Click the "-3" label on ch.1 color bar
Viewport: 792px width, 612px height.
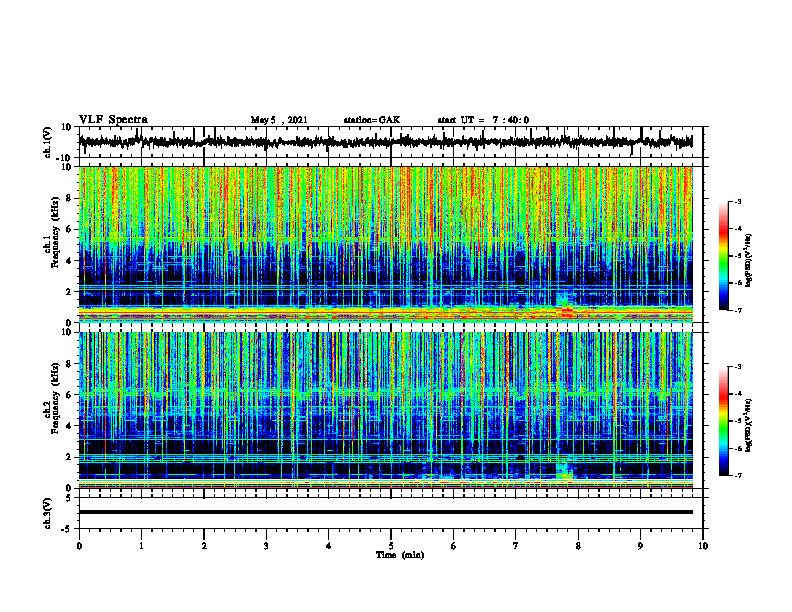coord(737,202)
